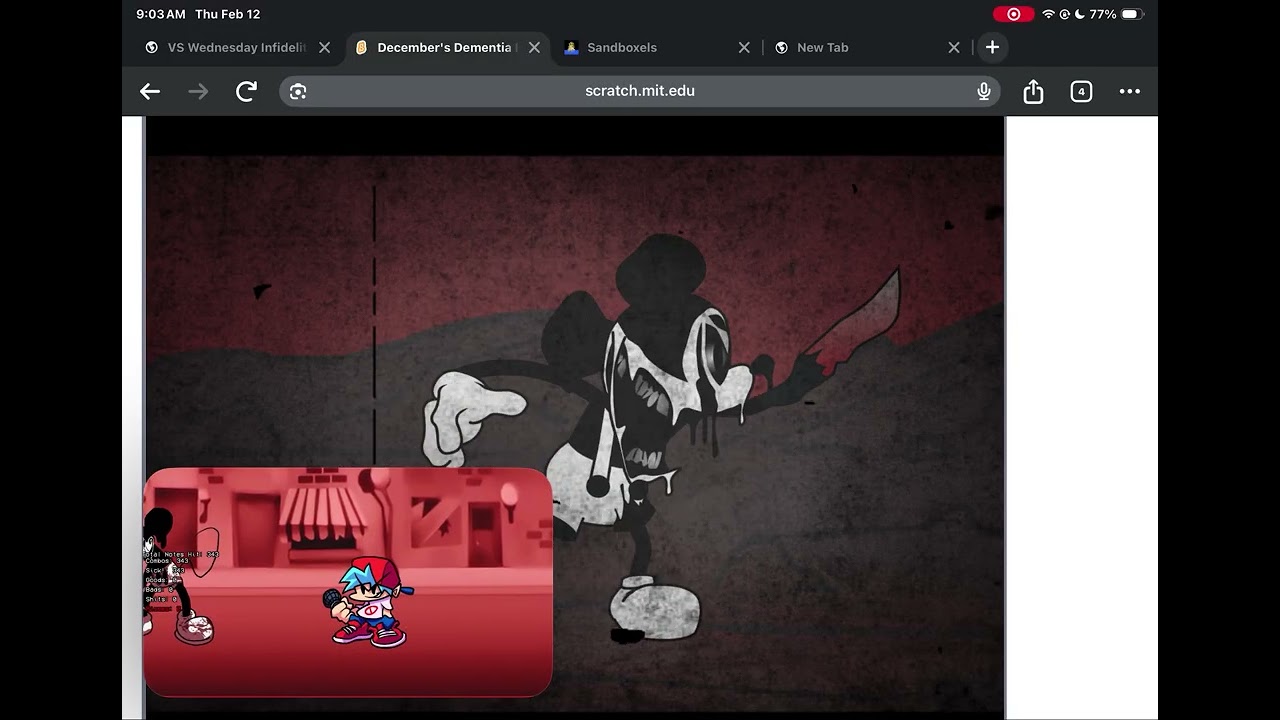Screen dimensions: 1280x720
Task: Tap the battery icon in status bar
Action: 1131,14
